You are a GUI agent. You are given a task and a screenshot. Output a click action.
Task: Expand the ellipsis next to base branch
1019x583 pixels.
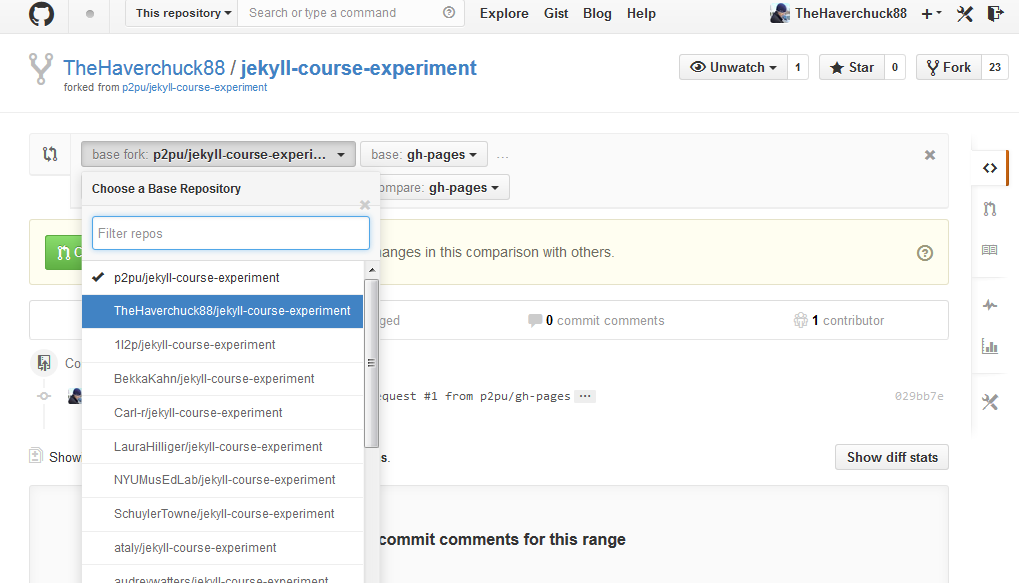point(502,157)
